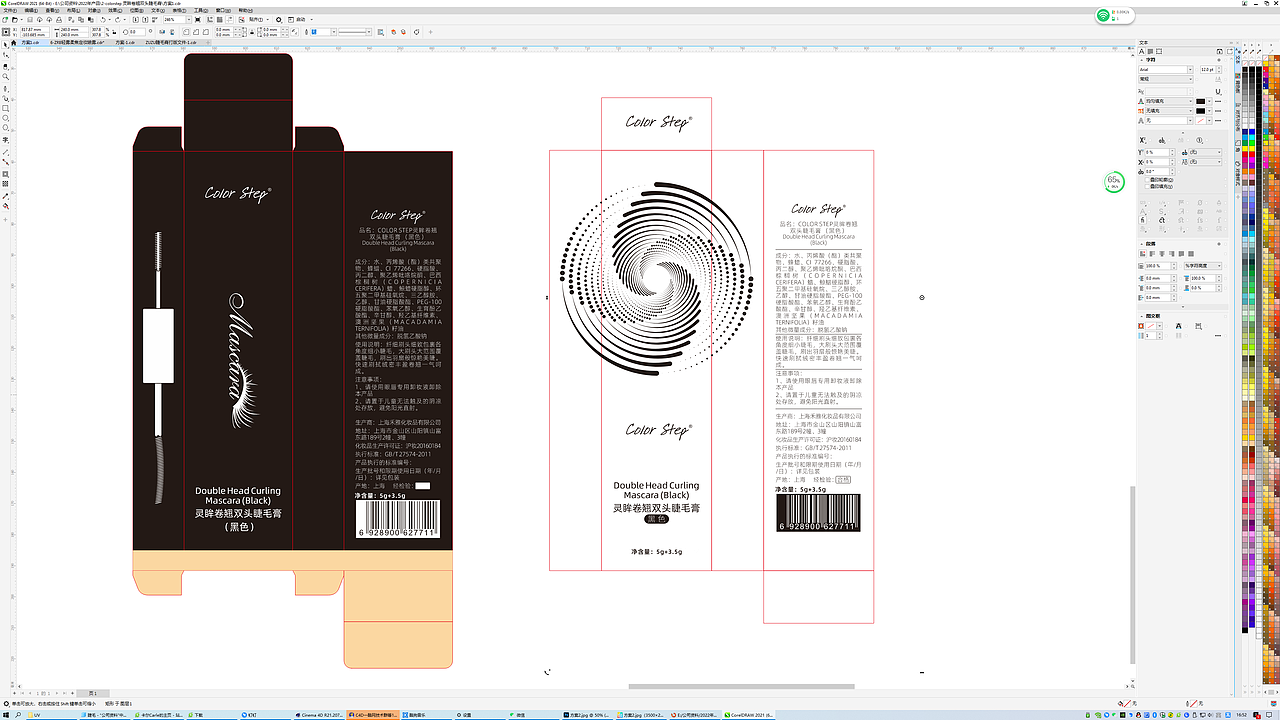Open the 均匀填充 fill type dropdown
The width and height of the screenshot is (1280, 720).
point(1190,101)
